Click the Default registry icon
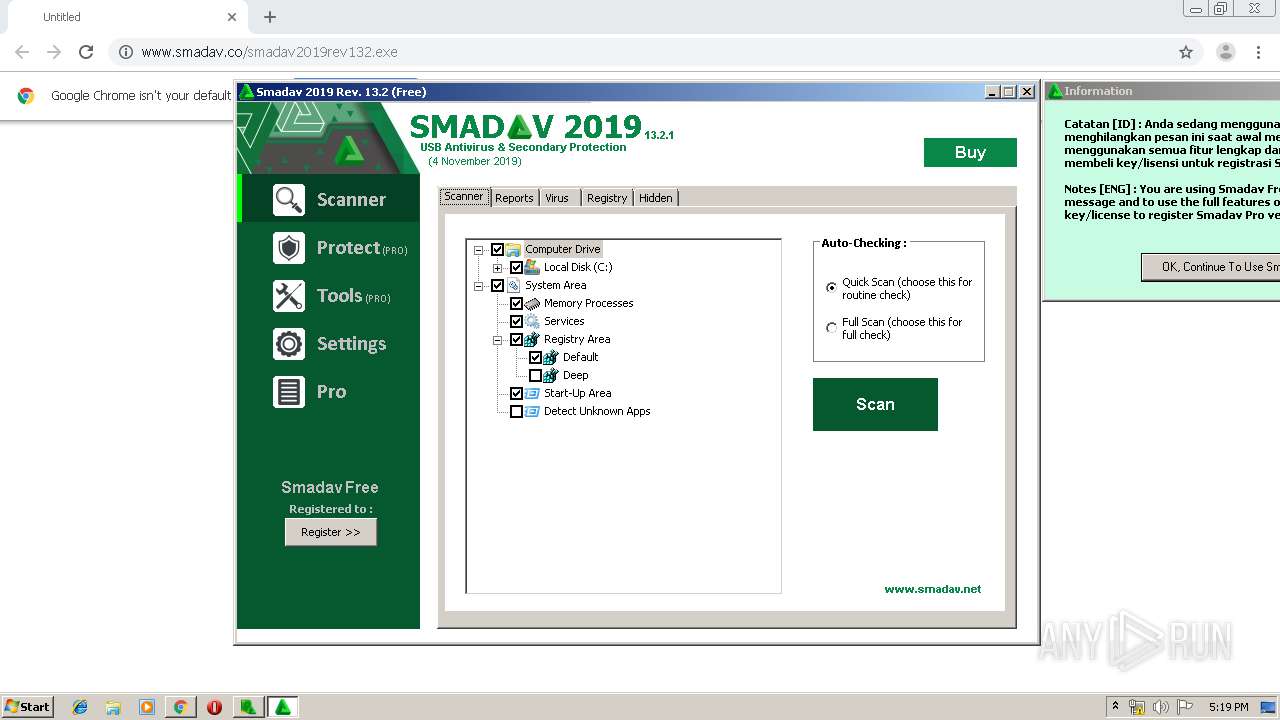This screenshot has height=720, width=1280. click(551, 357)
